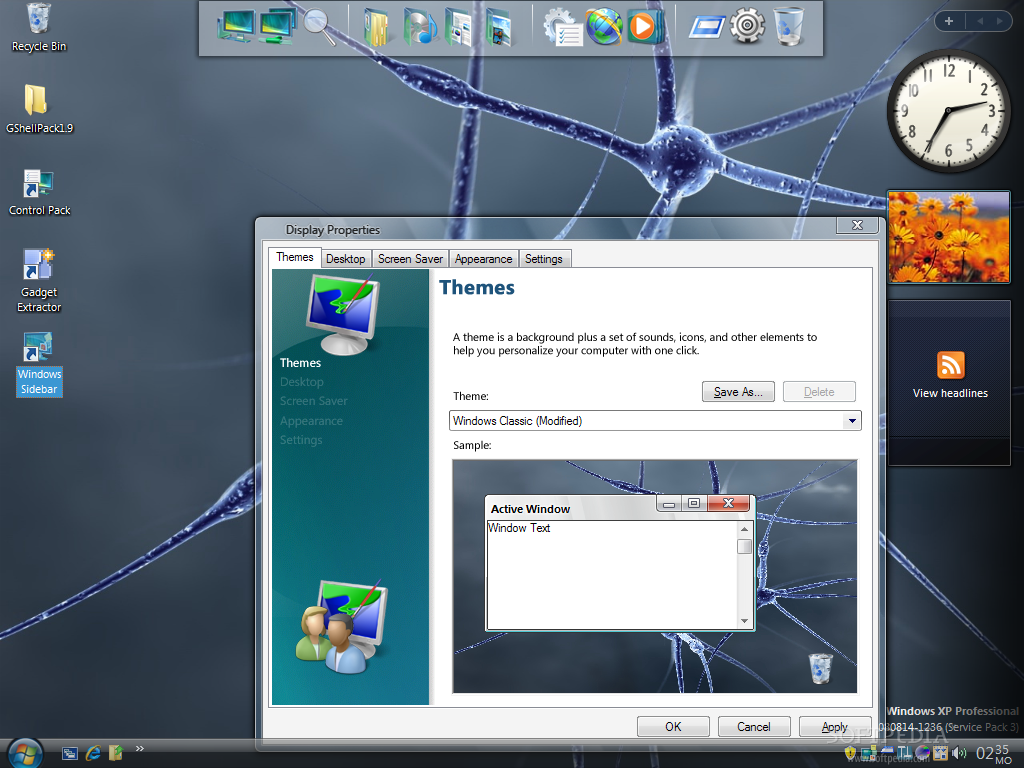
Task: Click OK in Display Properties
Action: pos(673,727)
